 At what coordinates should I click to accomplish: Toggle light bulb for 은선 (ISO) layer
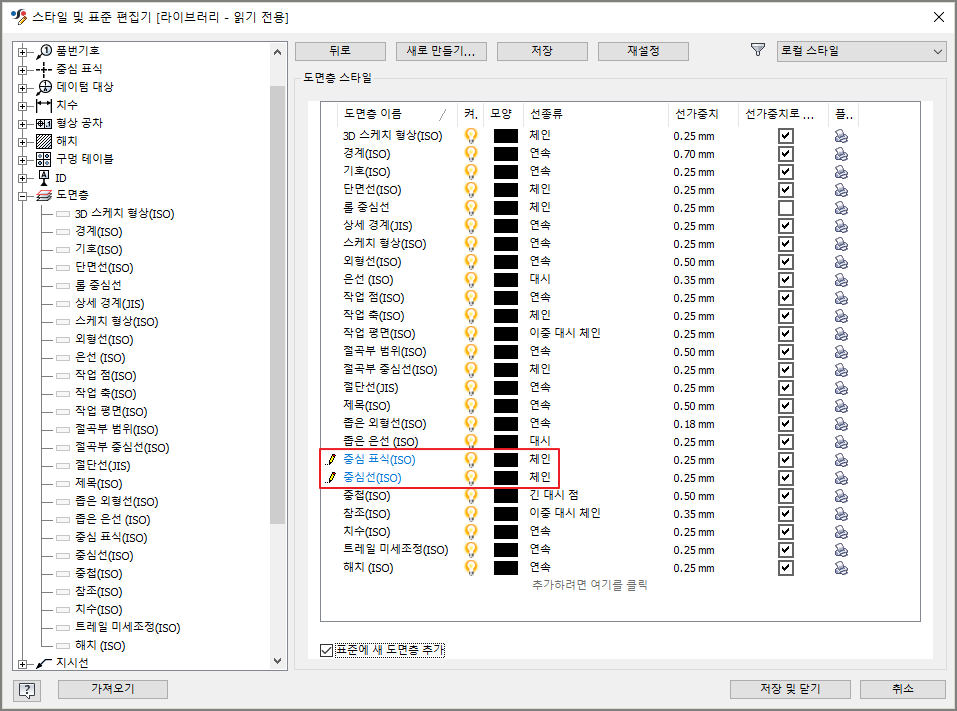coord(471,280)
